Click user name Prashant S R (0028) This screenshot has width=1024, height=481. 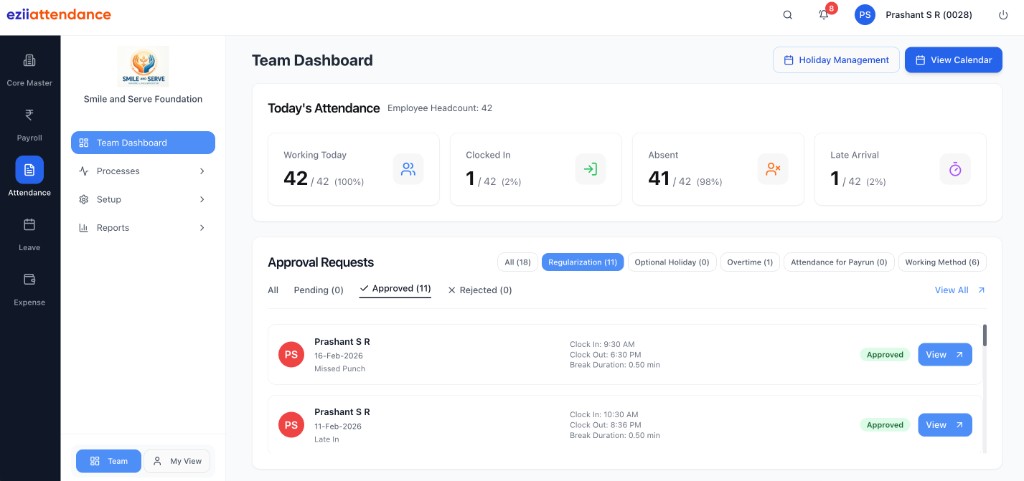929,15
